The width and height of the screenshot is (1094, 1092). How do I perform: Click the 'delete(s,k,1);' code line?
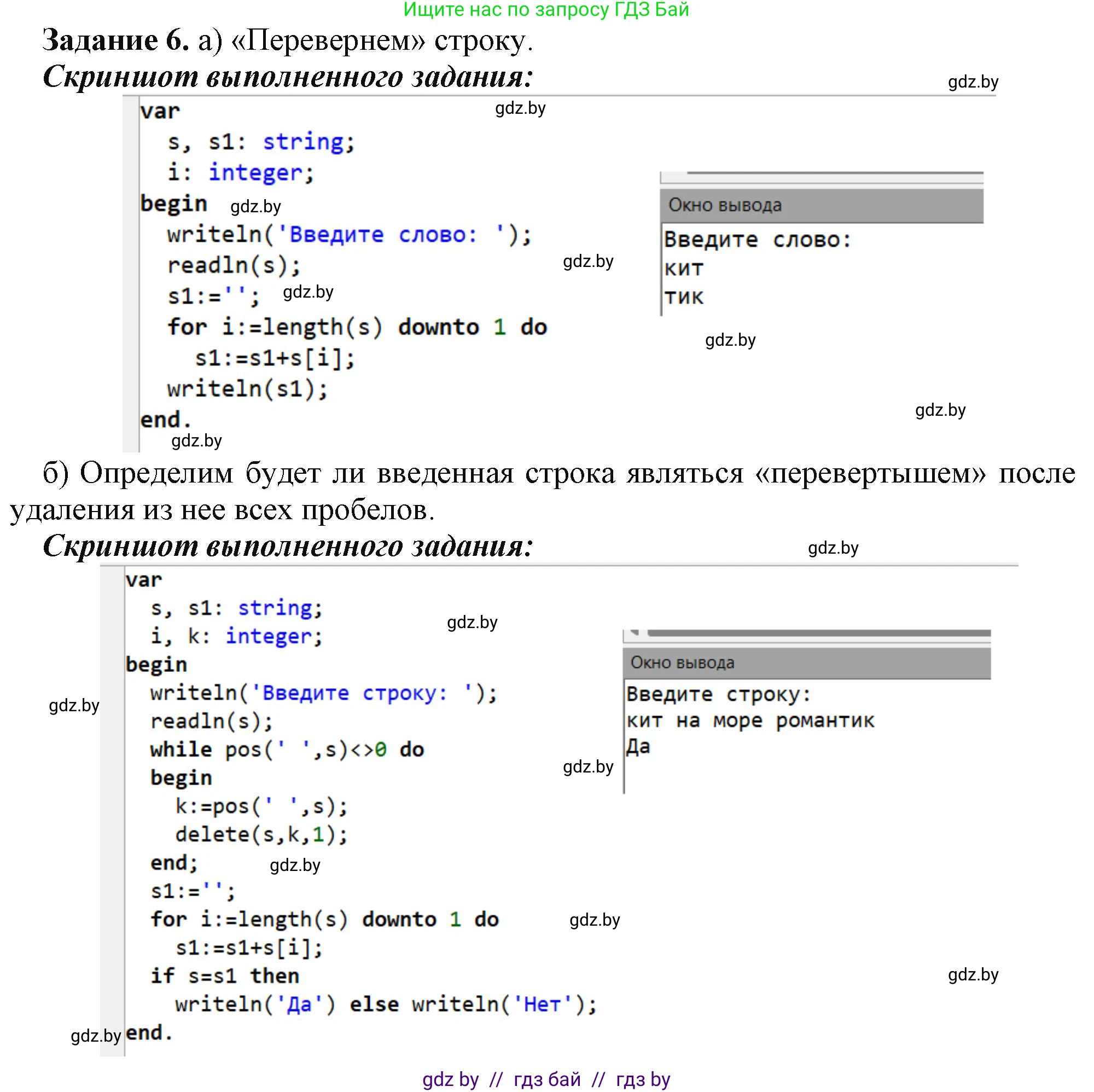[x=261, y=834]
